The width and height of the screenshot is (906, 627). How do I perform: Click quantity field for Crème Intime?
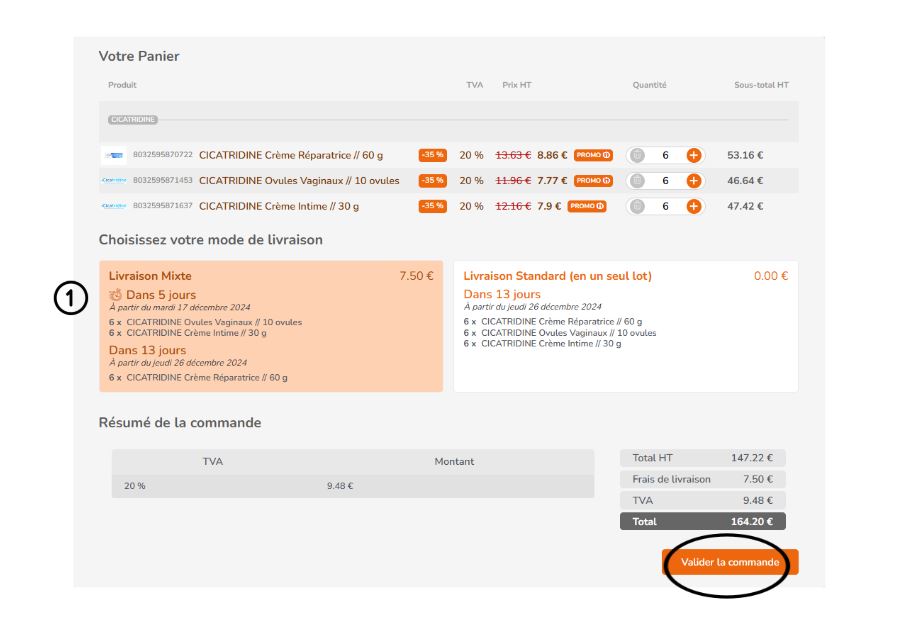(665, 206)
